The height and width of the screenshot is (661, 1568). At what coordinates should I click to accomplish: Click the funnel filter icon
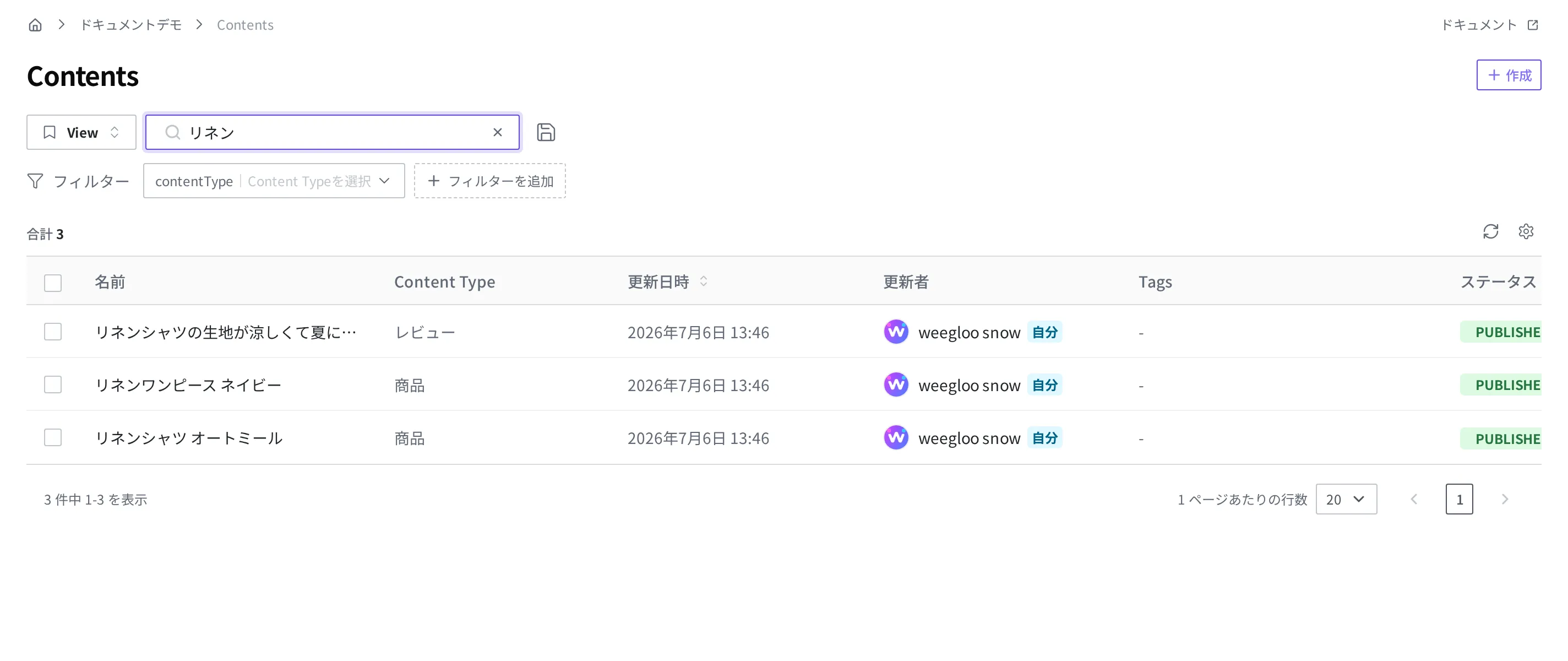point(35,181)
